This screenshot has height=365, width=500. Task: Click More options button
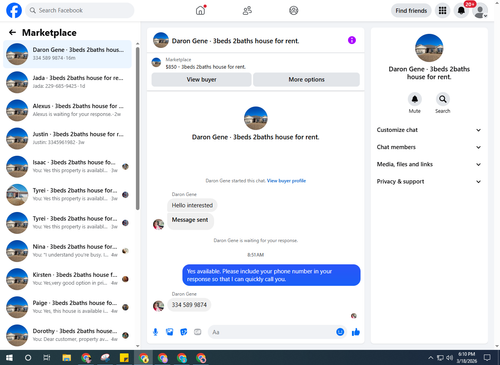tap(306, 79)
